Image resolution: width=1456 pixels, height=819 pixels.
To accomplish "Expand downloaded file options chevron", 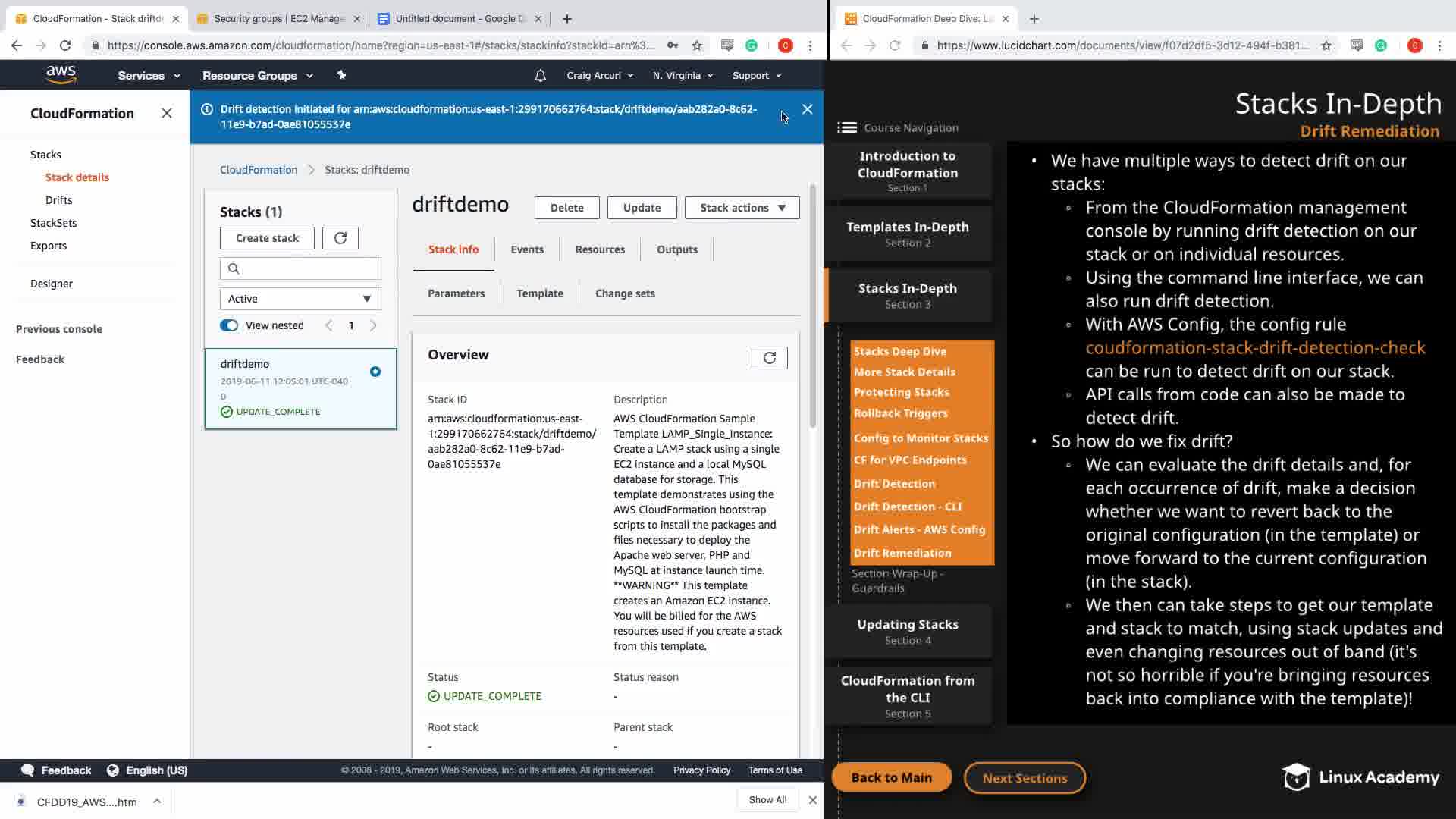I will [x=156, y=801].
